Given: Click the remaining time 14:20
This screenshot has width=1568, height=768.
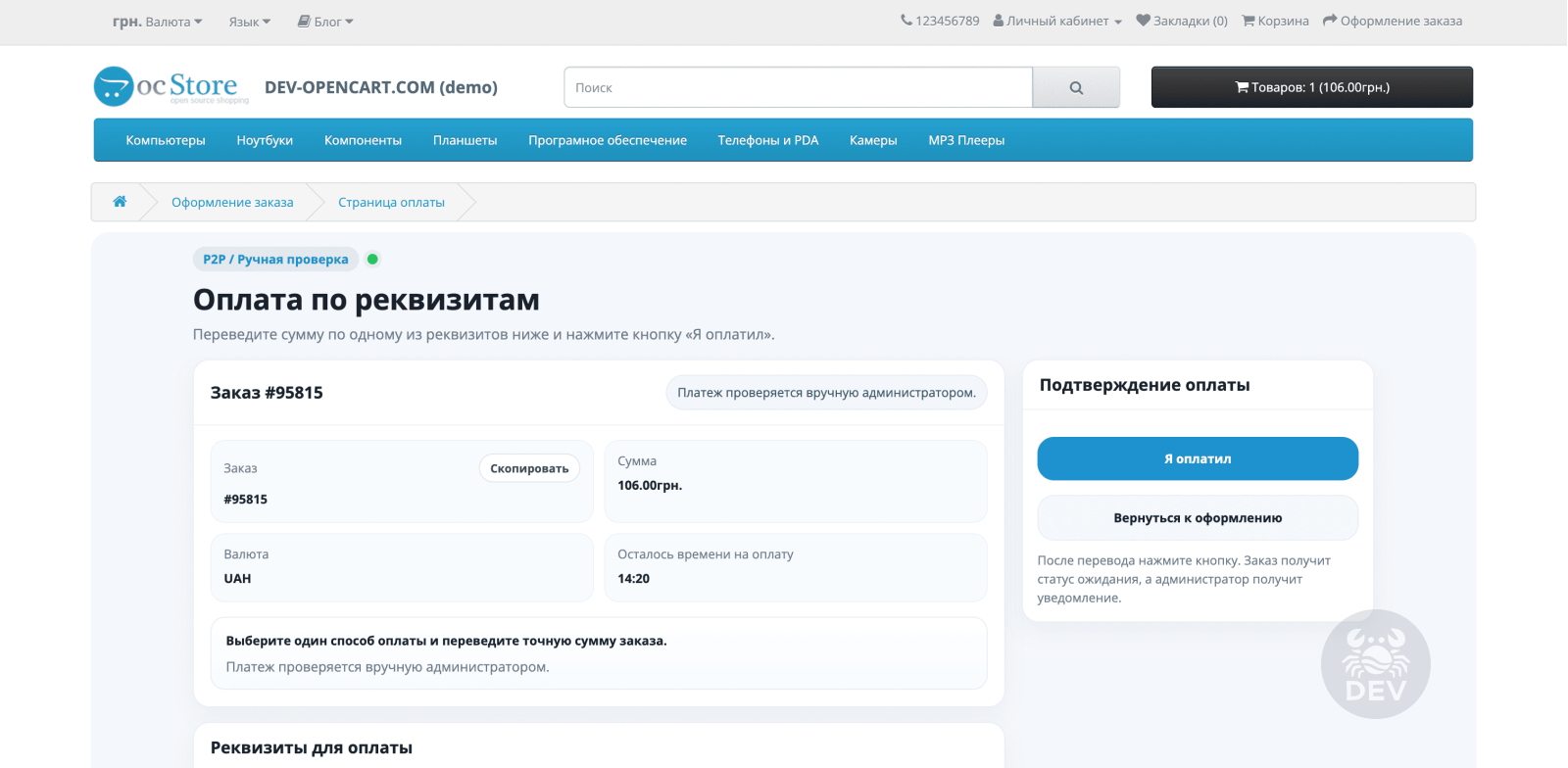Looking at the screenshot, I should click(633, 579).
